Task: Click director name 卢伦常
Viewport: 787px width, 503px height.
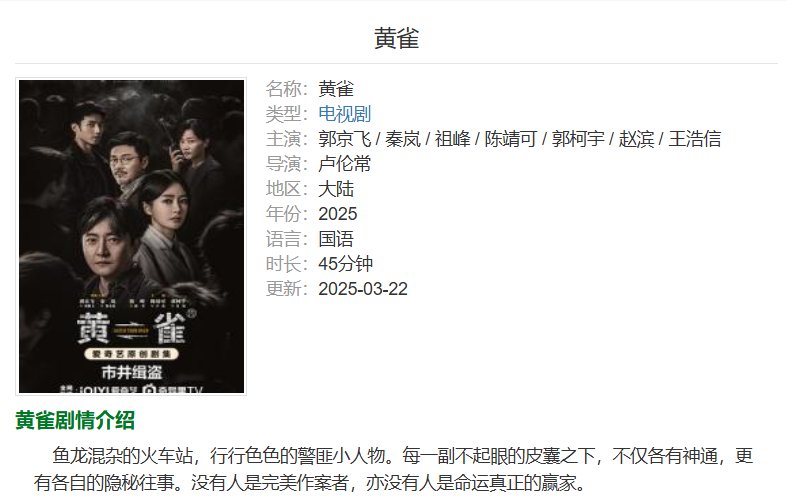Action: click(344, 164)
